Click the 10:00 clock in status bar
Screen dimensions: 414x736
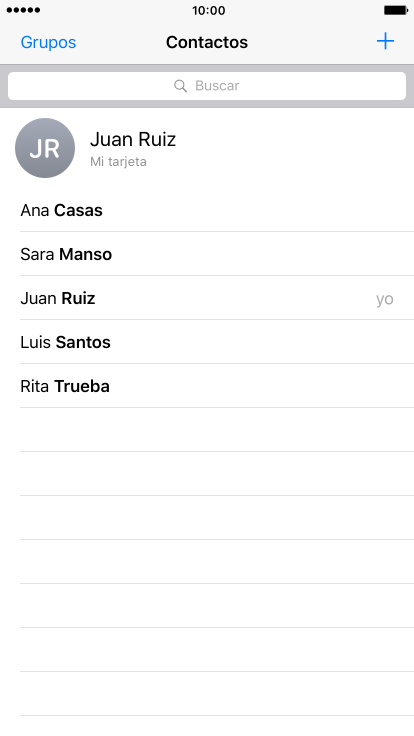point(208,10)
